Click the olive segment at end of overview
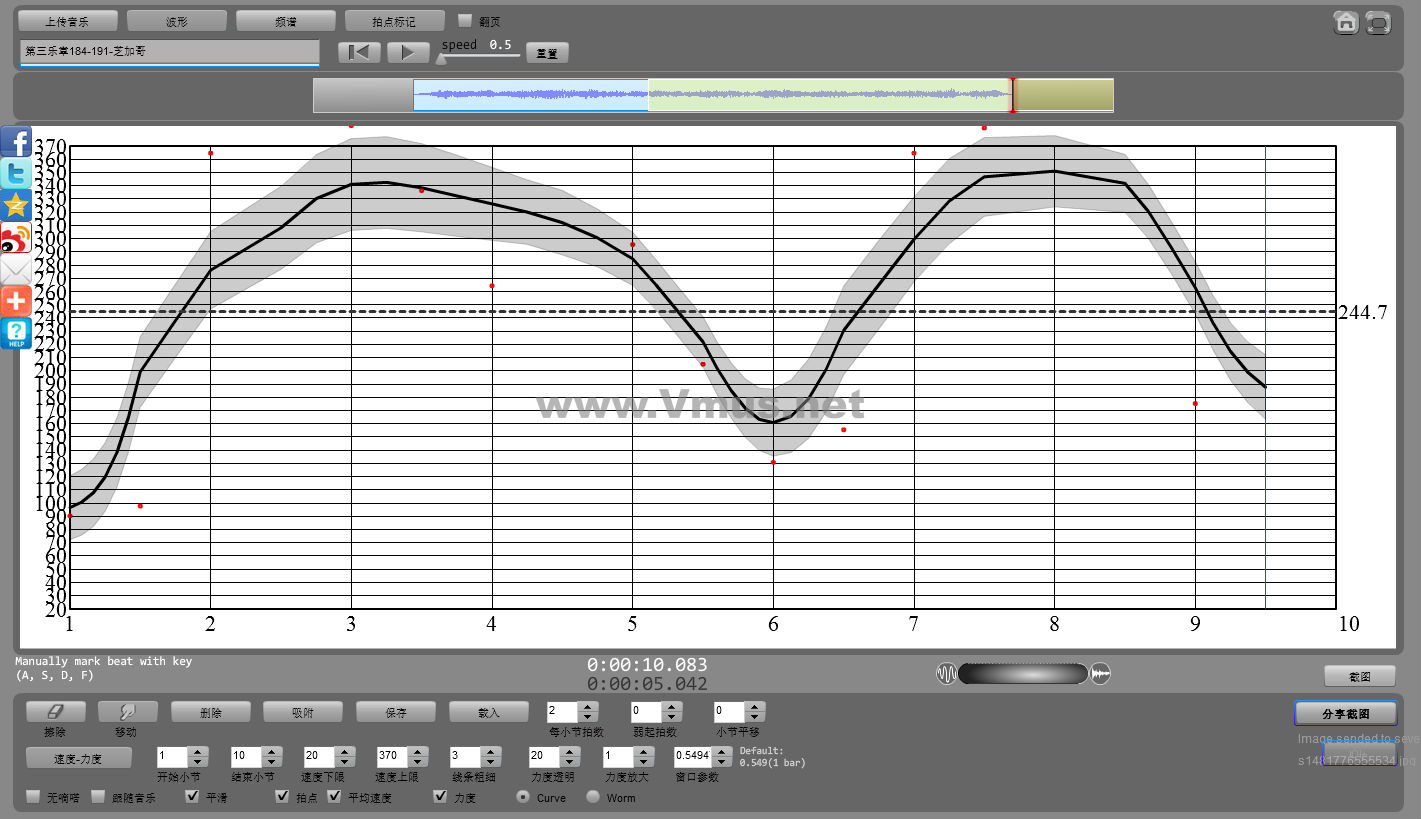 [x=1064, y=95]
